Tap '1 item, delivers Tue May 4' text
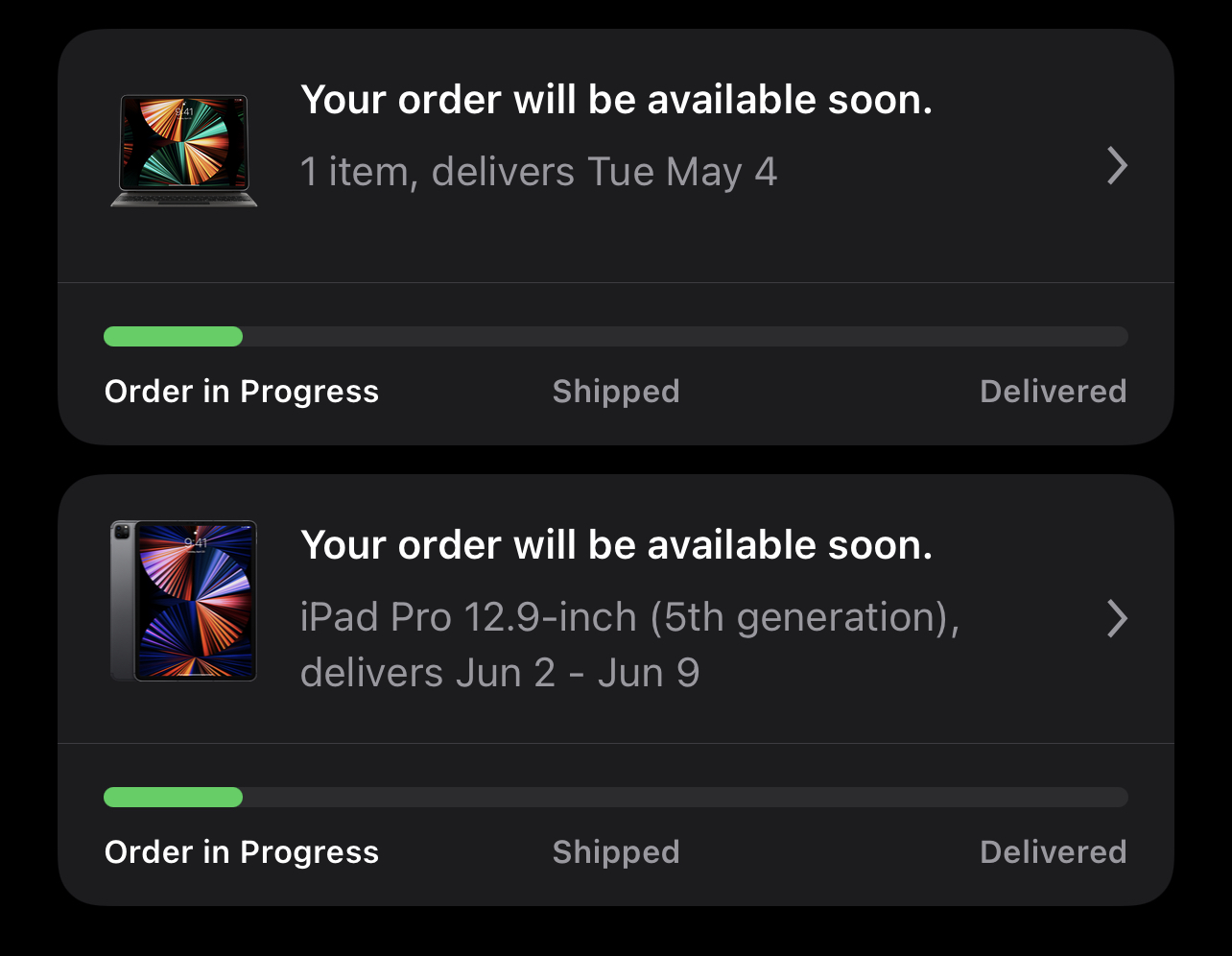The height and width of the screenshot is (956, 1232). pos(538,173)
